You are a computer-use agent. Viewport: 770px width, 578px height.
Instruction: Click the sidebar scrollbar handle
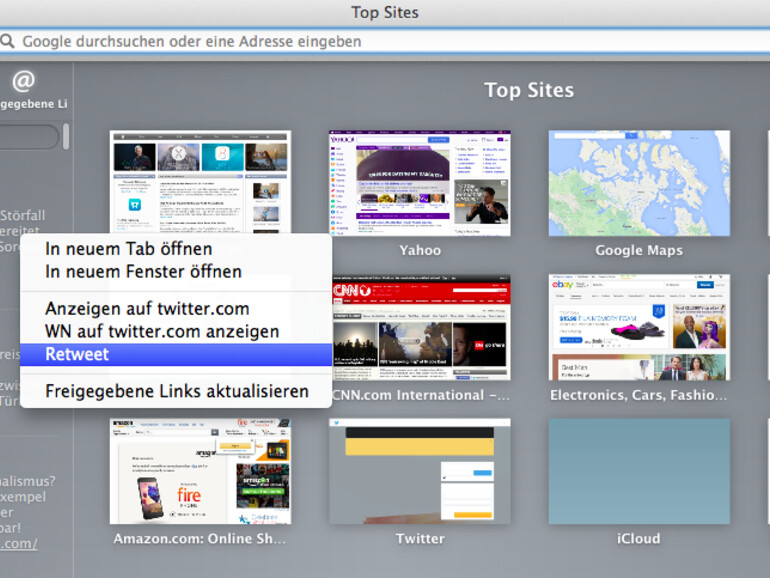pyautogui.click(x=66, y=136)
